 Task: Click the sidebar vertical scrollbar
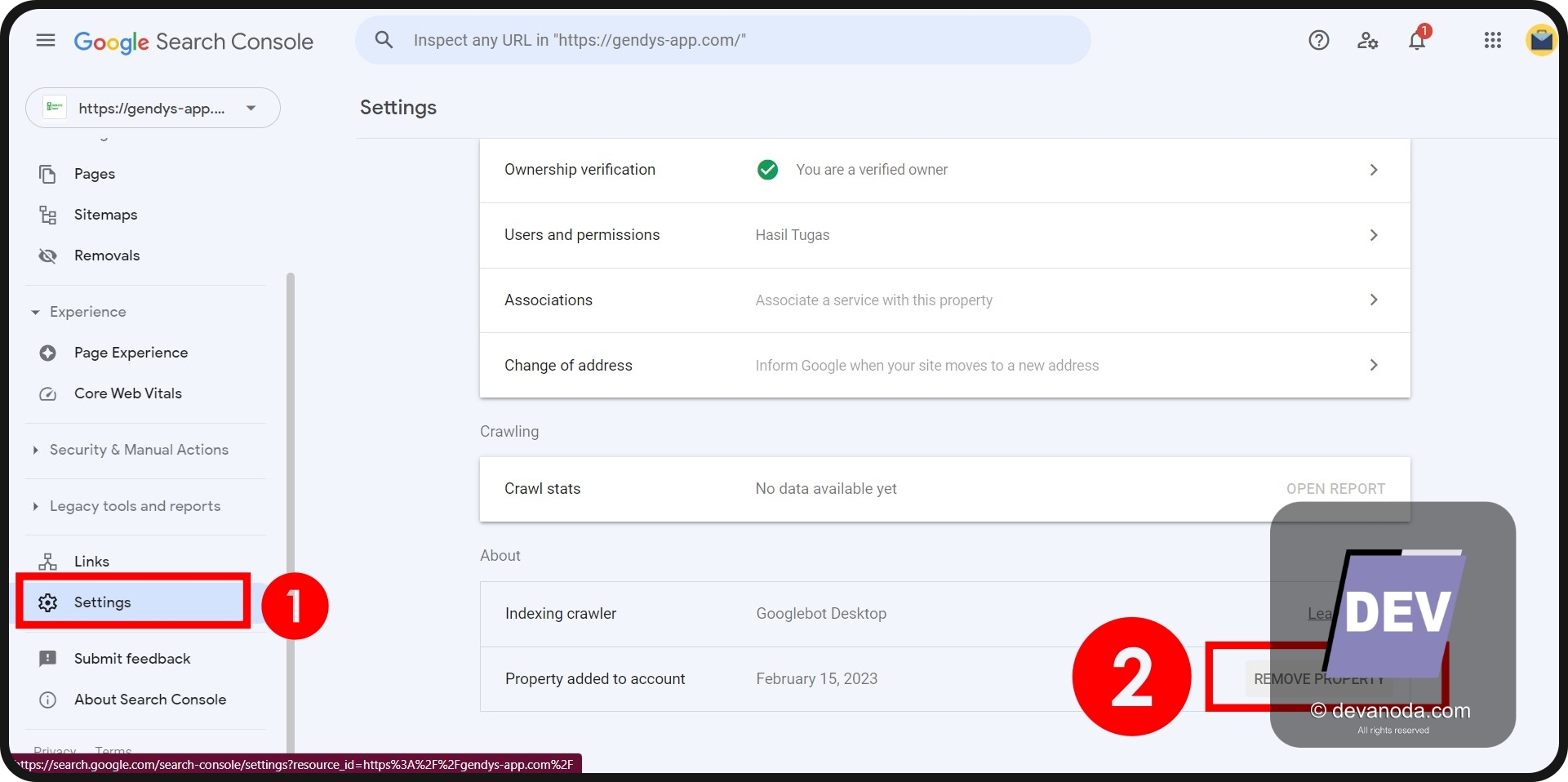(291, 513)
